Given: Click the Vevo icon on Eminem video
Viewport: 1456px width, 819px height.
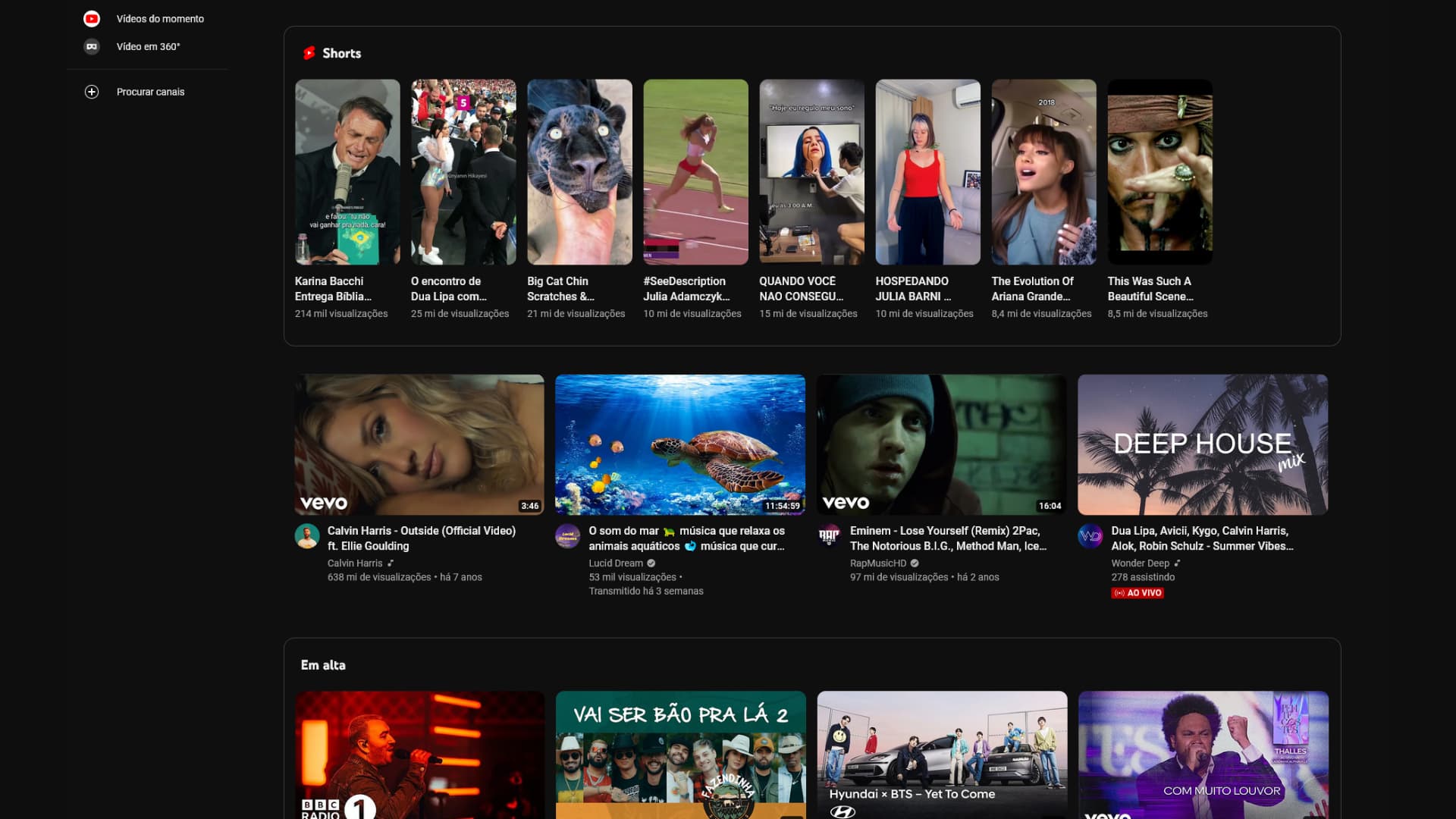Looking at the screenshot, I should pos(846,502).
